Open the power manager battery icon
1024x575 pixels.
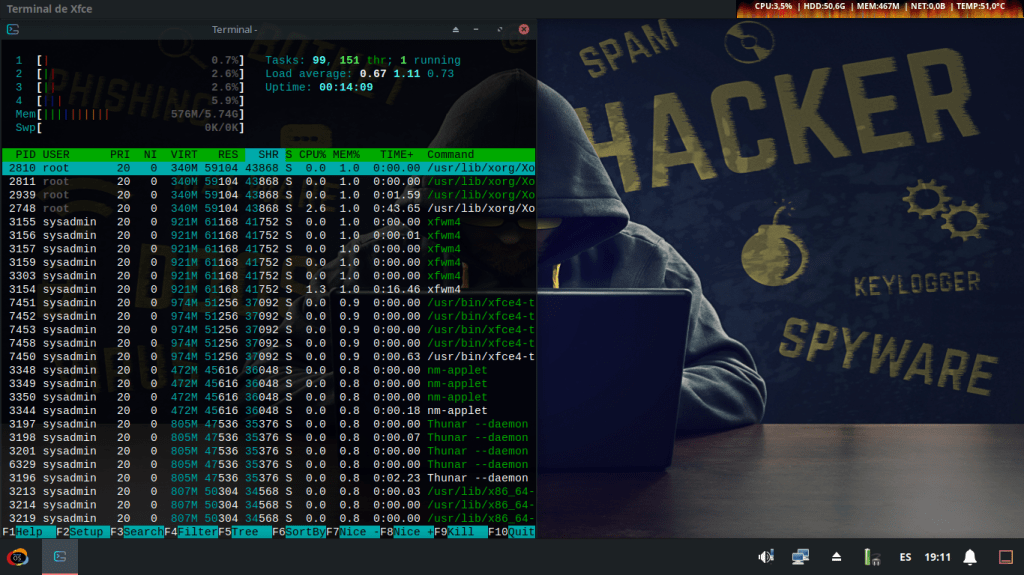[871, 557]
